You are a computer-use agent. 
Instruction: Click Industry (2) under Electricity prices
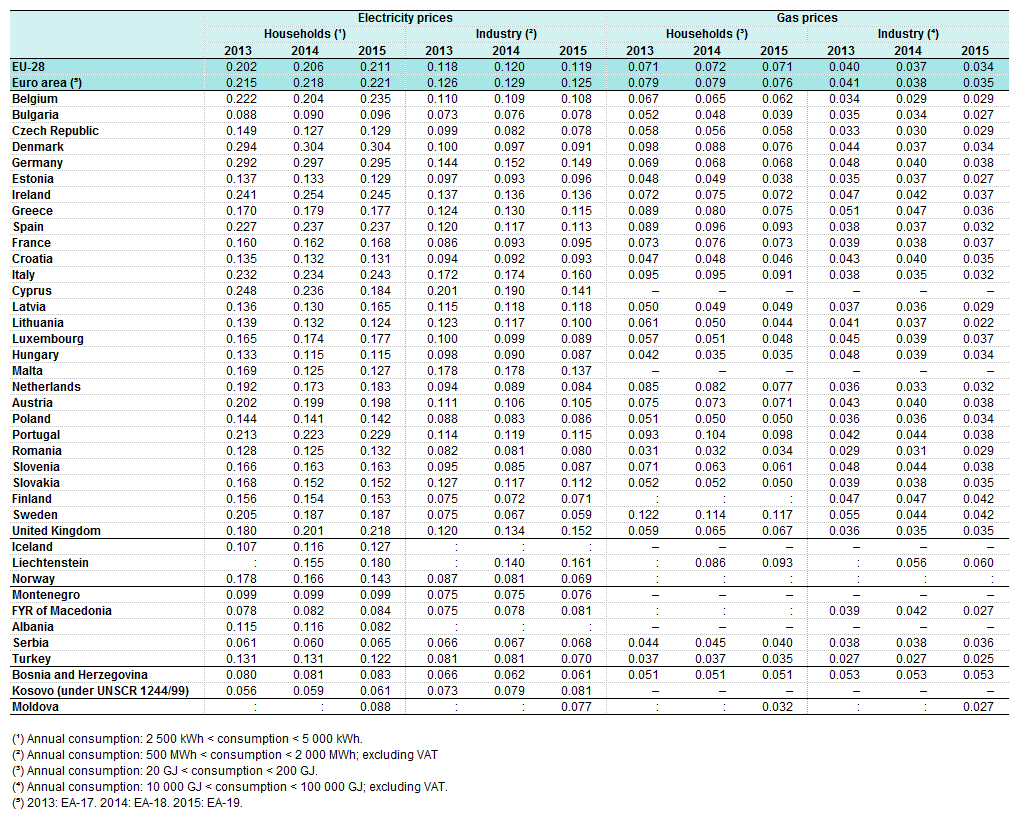tap(506, 34)
